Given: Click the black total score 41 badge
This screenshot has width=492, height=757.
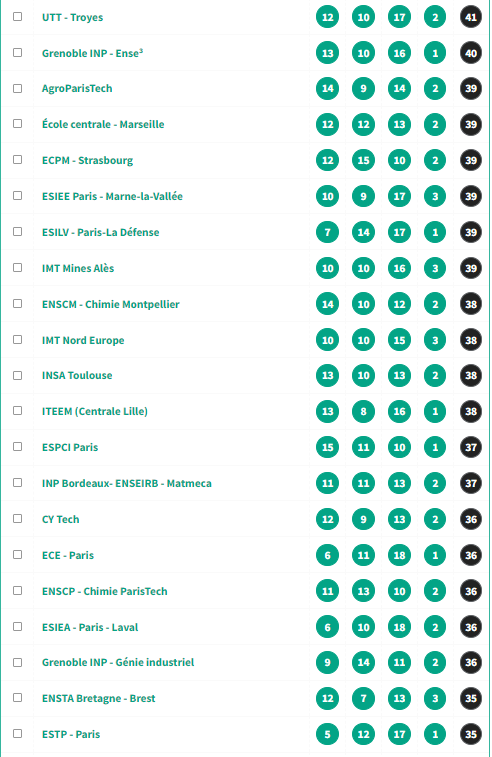Looking at the screenshot, I should tap(471, 17).
